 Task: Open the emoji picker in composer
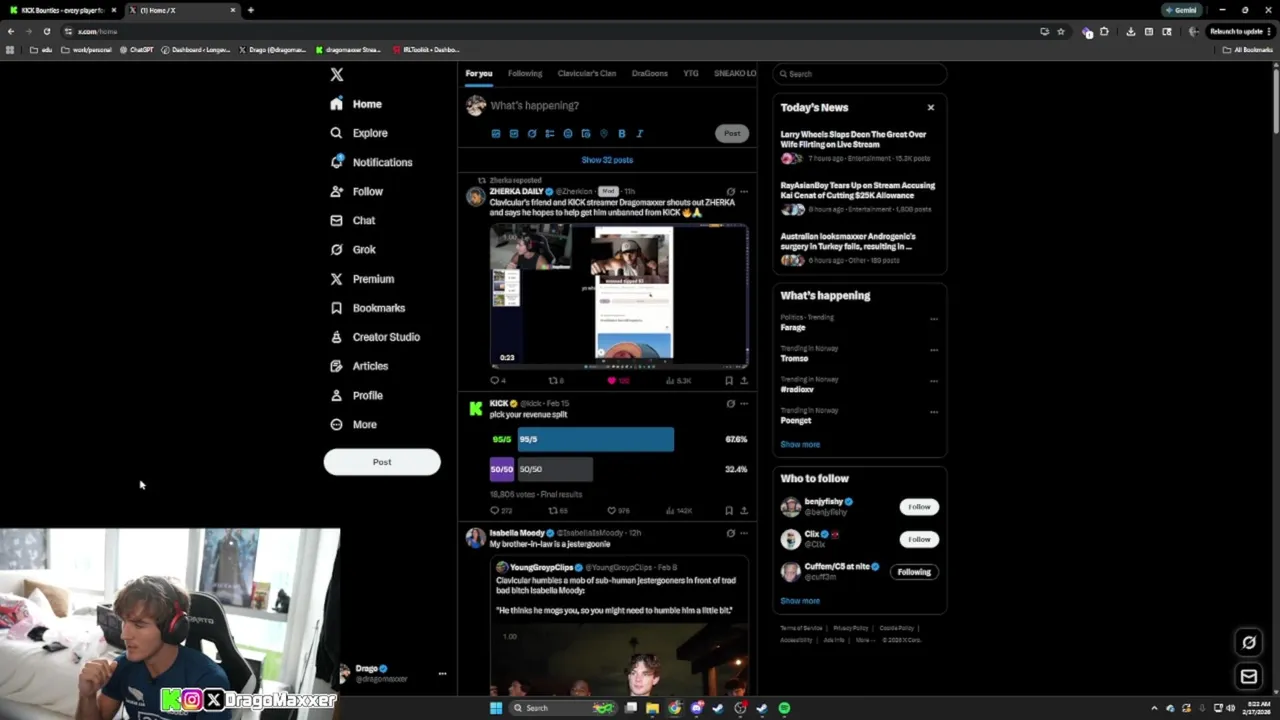568,133
